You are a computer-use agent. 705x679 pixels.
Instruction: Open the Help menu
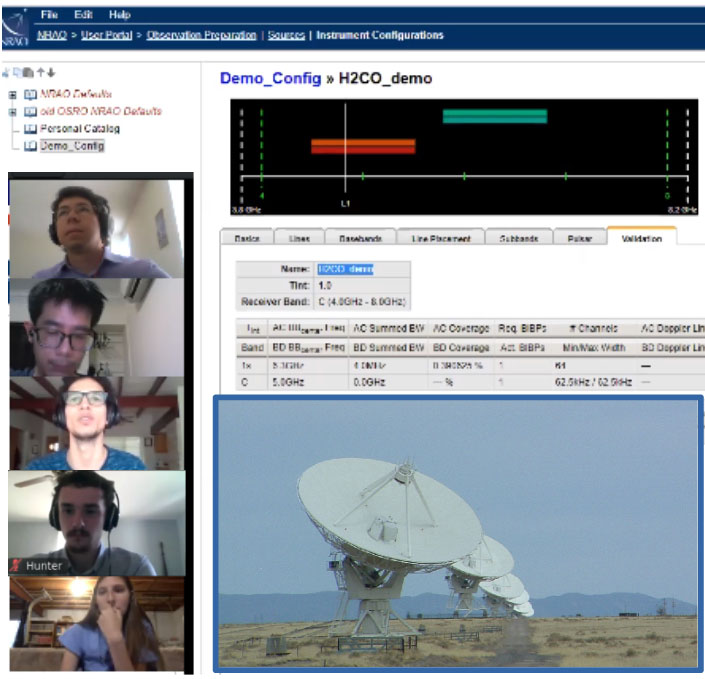pos(119,15)
